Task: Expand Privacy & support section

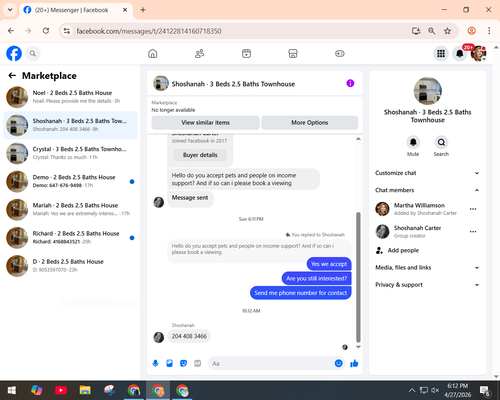Action: click(428, 285)
